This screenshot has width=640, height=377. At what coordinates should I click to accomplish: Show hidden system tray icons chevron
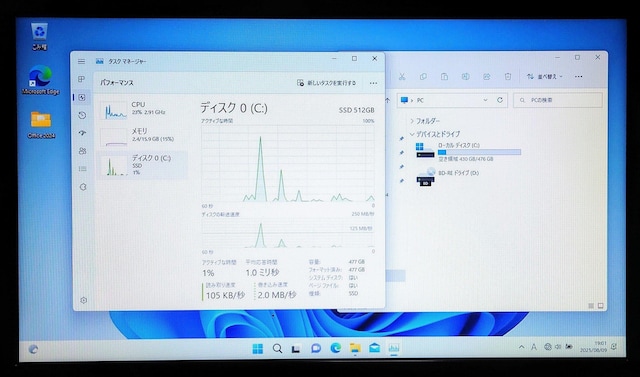[x=522, y=347]
